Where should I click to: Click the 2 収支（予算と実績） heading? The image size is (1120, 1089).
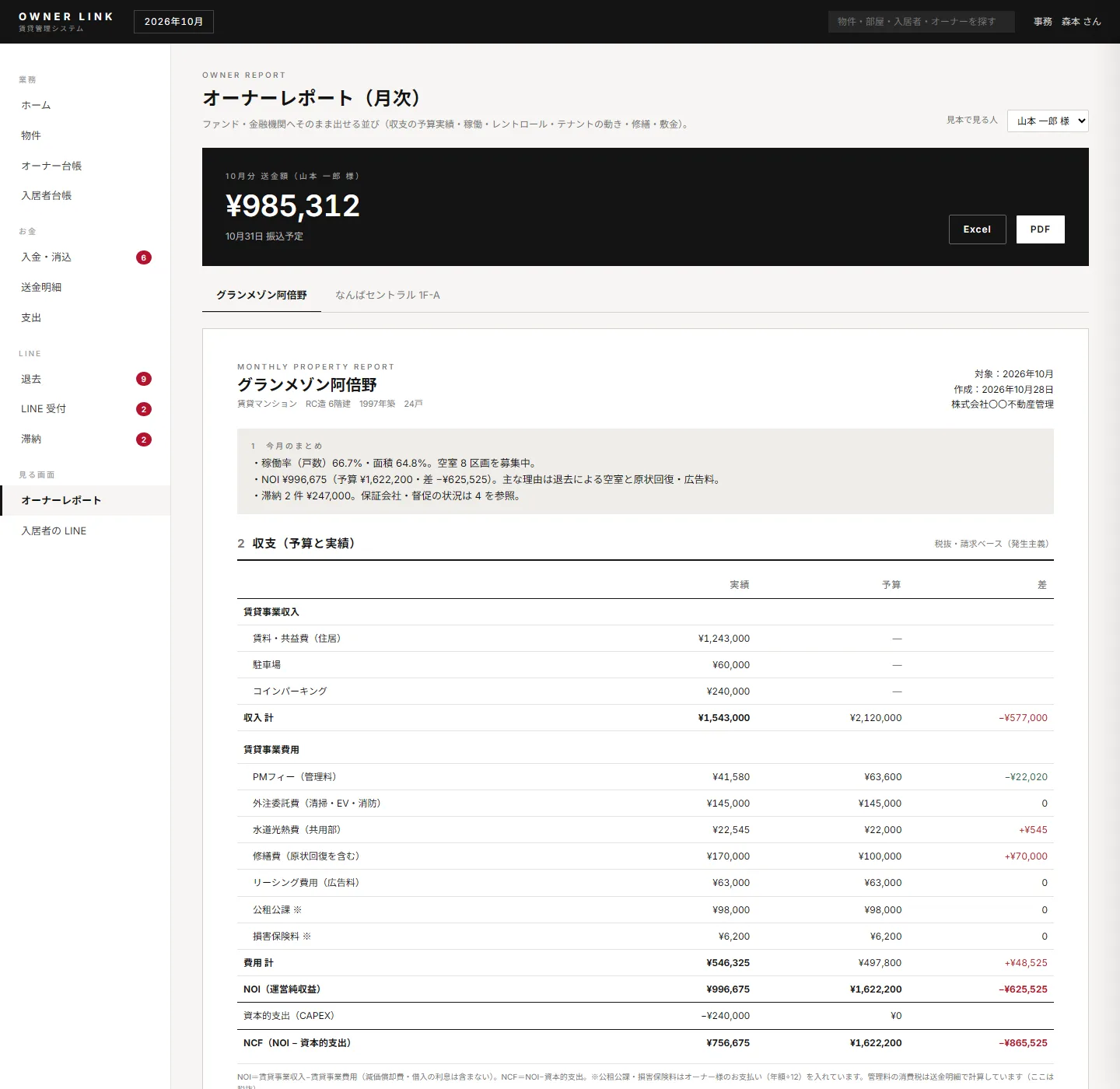[x=296, y=543]
